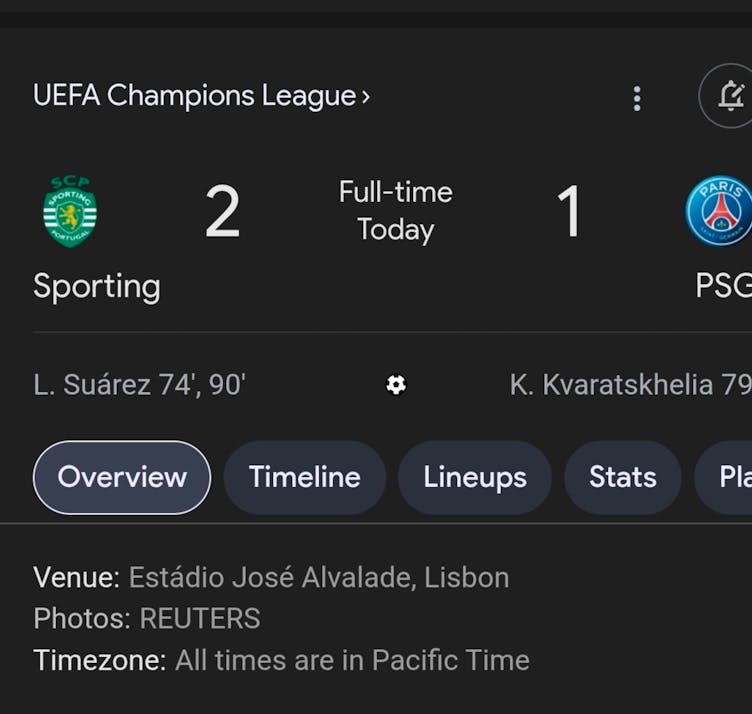752x714 pixels.
Task: Click the Sporting team name
Action: click(97, 286)
